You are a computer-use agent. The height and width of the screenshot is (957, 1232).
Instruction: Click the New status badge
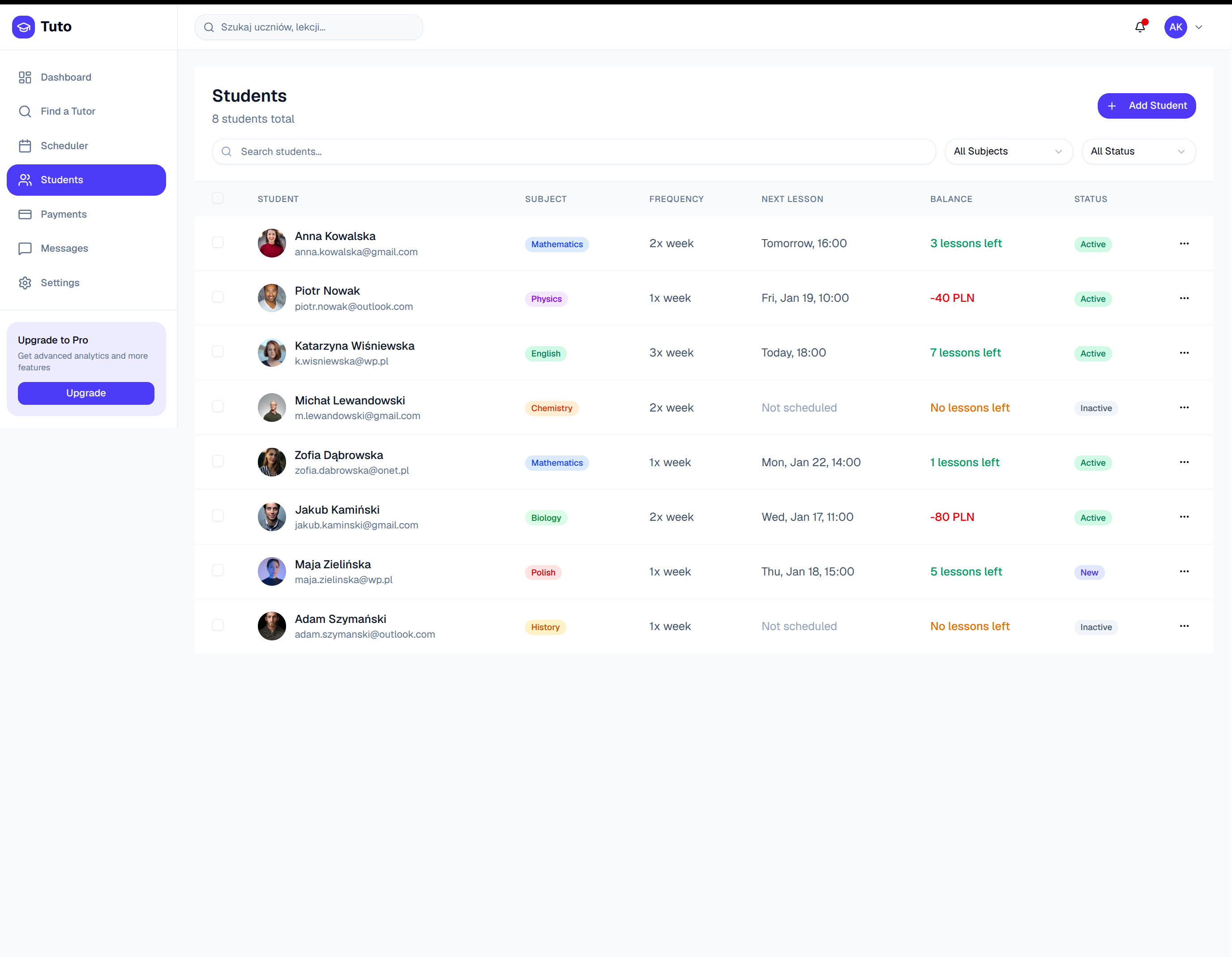[x=1089, y=573]
